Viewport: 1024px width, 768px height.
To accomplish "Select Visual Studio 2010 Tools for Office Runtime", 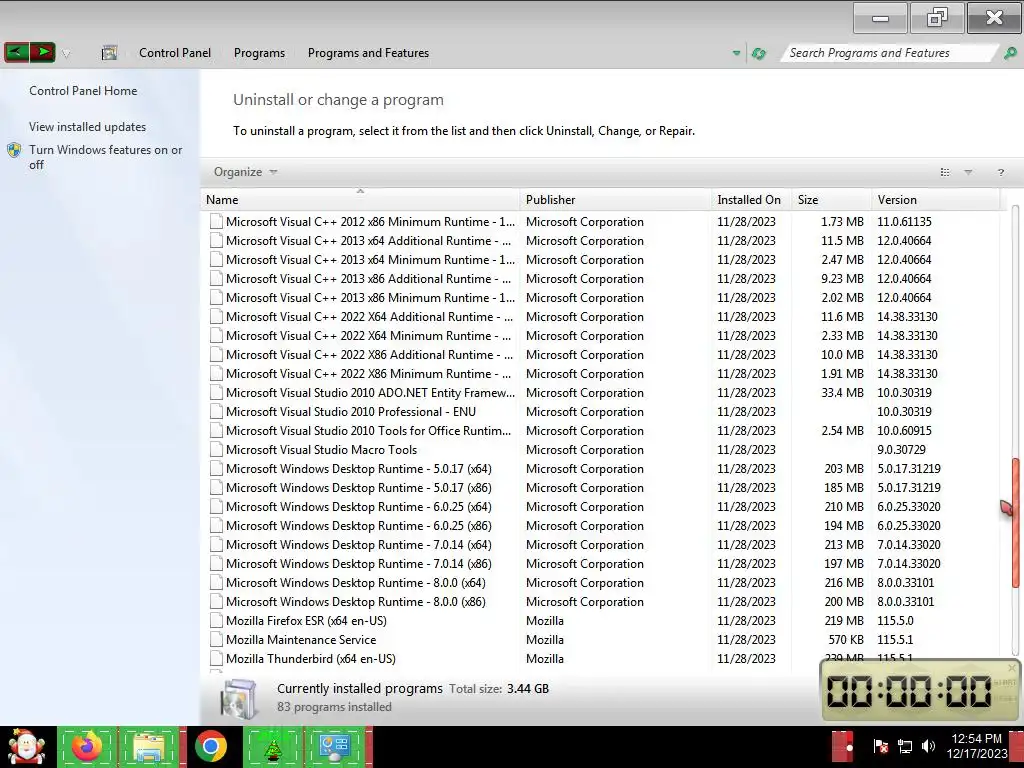I will [604, 431].
